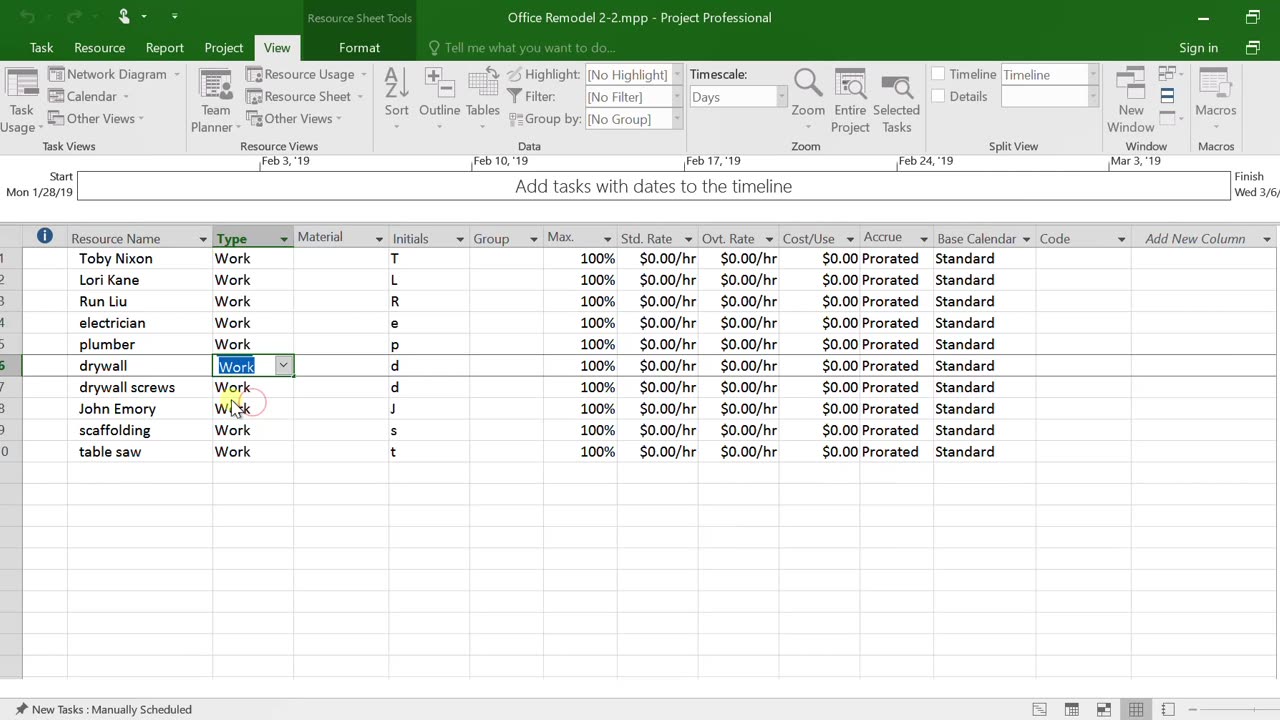Switch to Task Usage view in status bar

point(1072,709)
